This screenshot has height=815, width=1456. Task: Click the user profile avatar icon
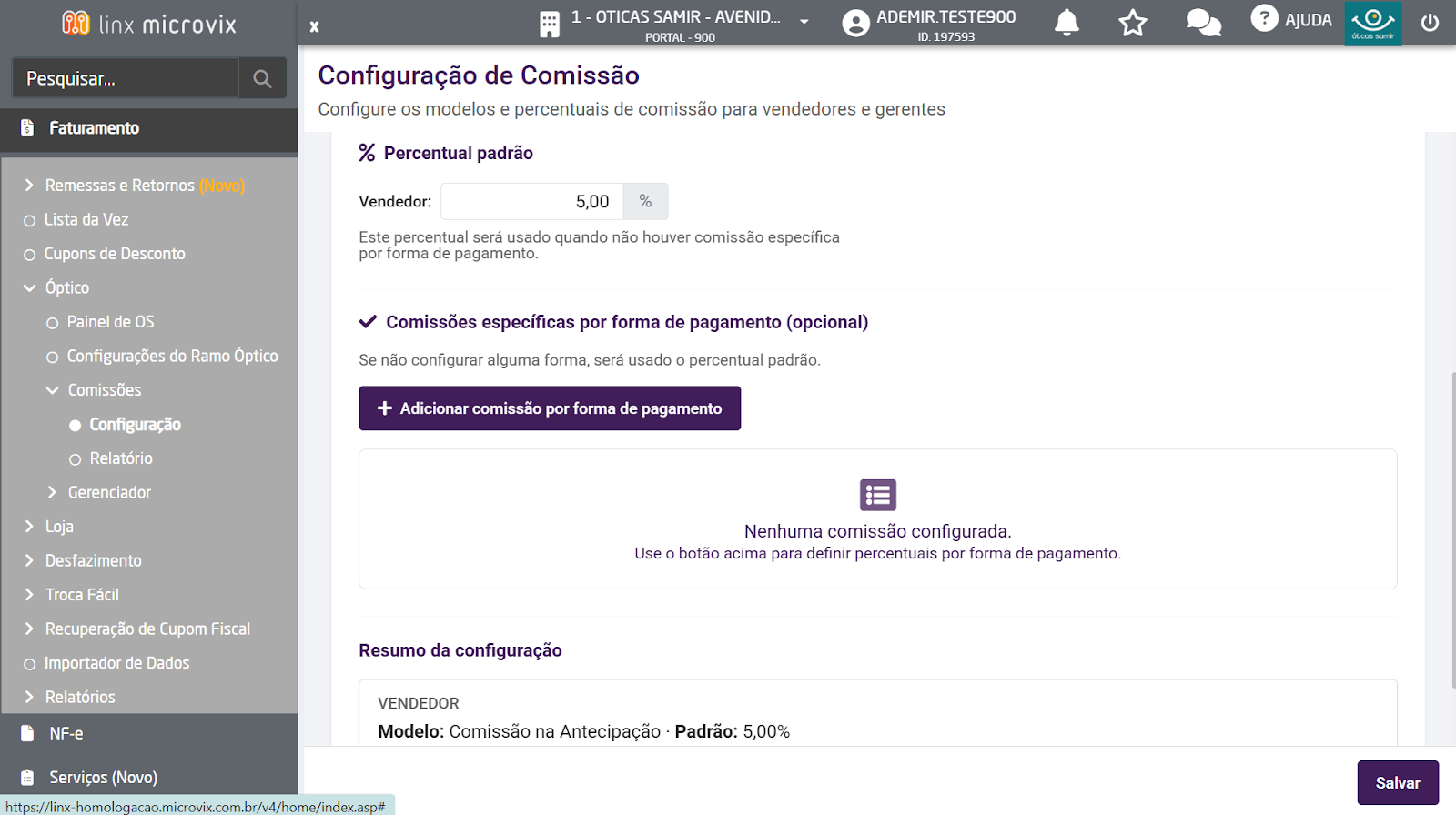point(855,23)
